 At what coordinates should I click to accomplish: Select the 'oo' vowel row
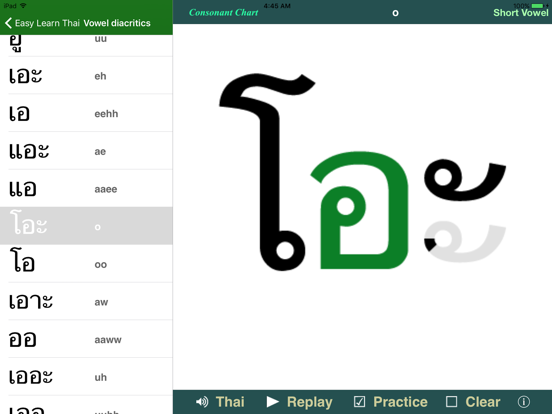86,264
